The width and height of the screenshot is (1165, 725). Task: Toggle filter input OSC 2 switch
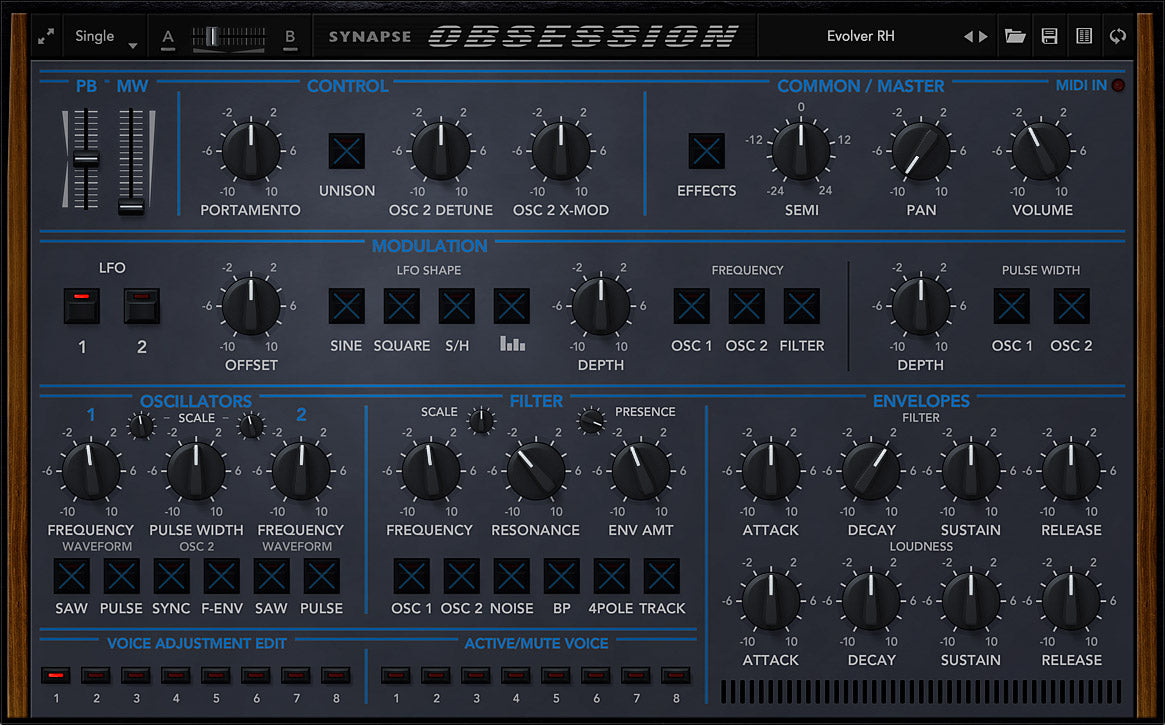click(461, 576)
